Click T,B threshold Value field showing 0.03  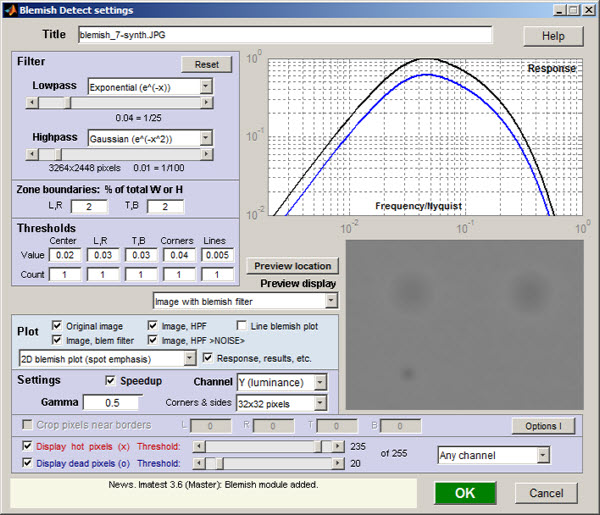coord(141,255)
